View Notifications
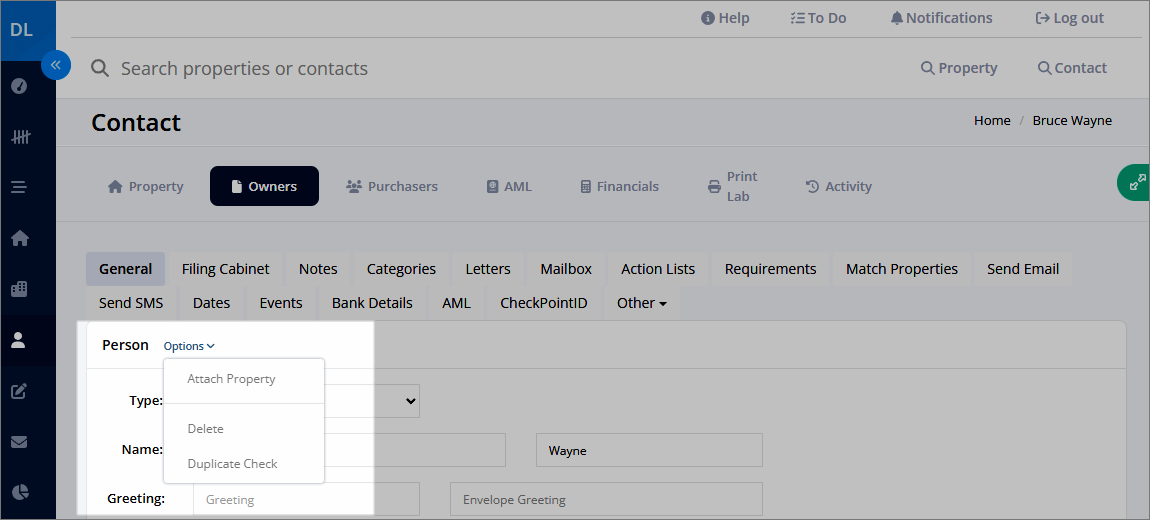The image size is (1150, 520). (941, 18)
